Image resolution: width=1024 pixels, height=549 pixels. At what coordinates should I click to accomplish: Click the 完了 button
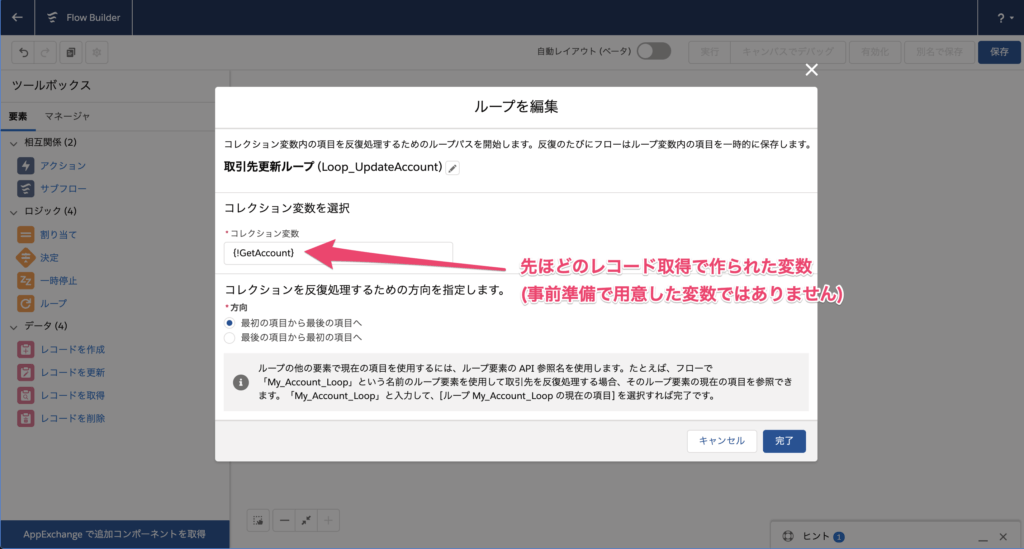point(784,441)
